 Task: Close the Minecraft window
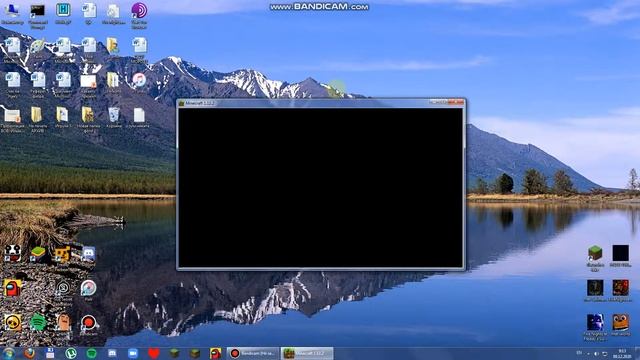coord(456,102)
